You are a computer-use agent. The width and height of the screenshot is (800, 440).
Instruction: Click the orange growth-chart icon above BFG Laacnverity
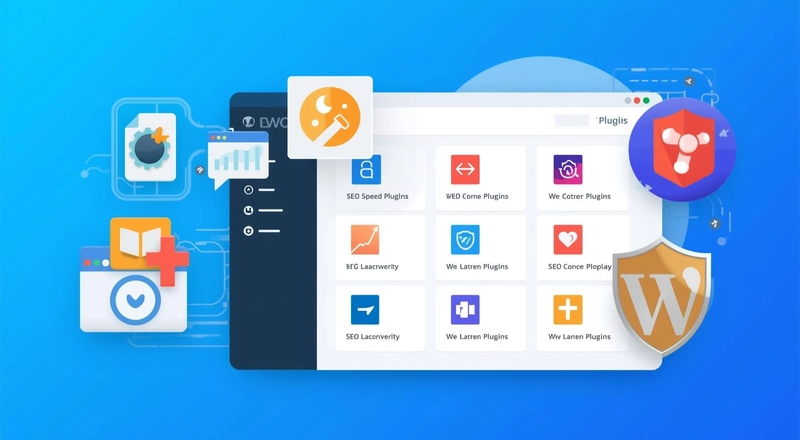click(x=365, y=239)
